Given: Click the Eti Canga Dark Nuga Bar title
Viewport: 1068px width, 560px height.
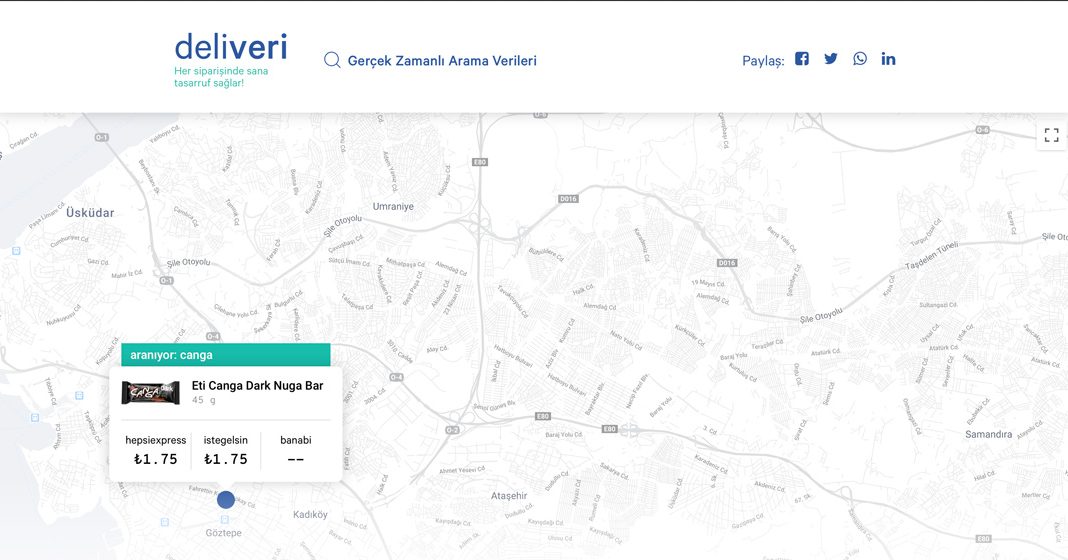Looking at the screenshot, I should point(257,386).
